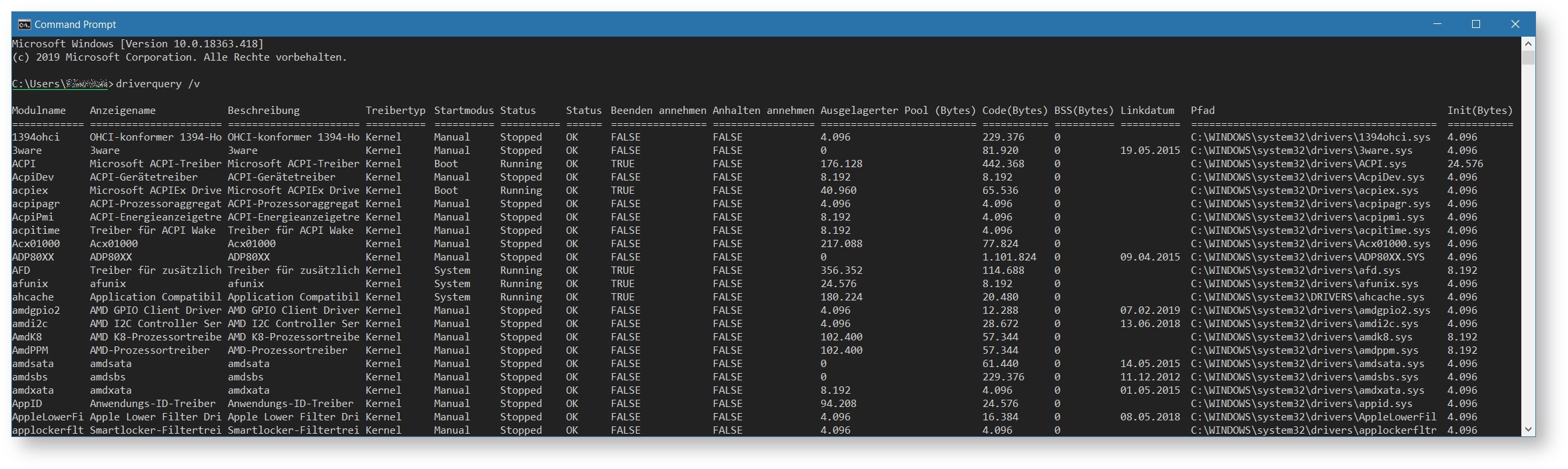The width and height of the screenshot is (1568, 469).
Task: Click the scrollbar up arrow
Action: pos(1528,44)
